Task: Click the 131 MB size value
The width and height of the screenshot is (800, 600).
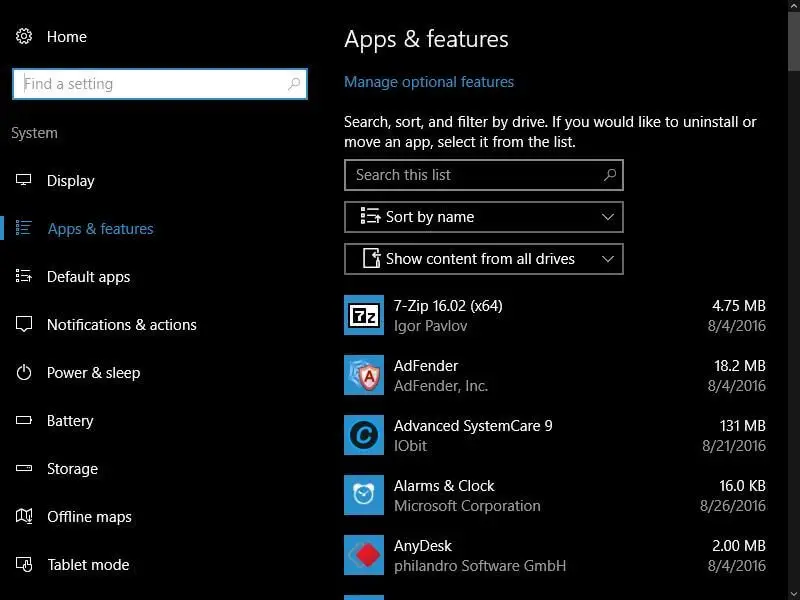Action: [742, 426]
